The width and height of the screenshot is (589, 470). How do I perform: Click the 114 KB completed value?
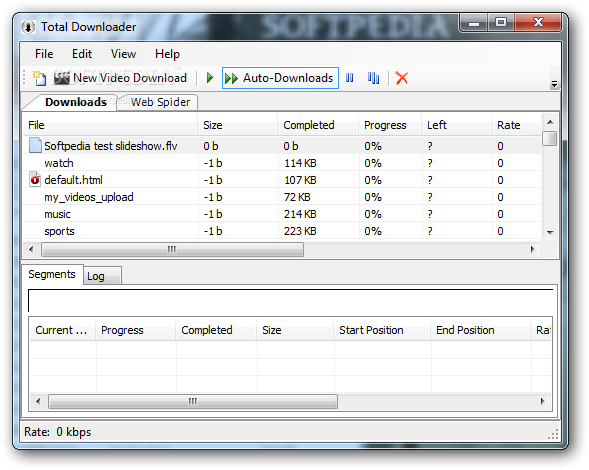[300, 163]
